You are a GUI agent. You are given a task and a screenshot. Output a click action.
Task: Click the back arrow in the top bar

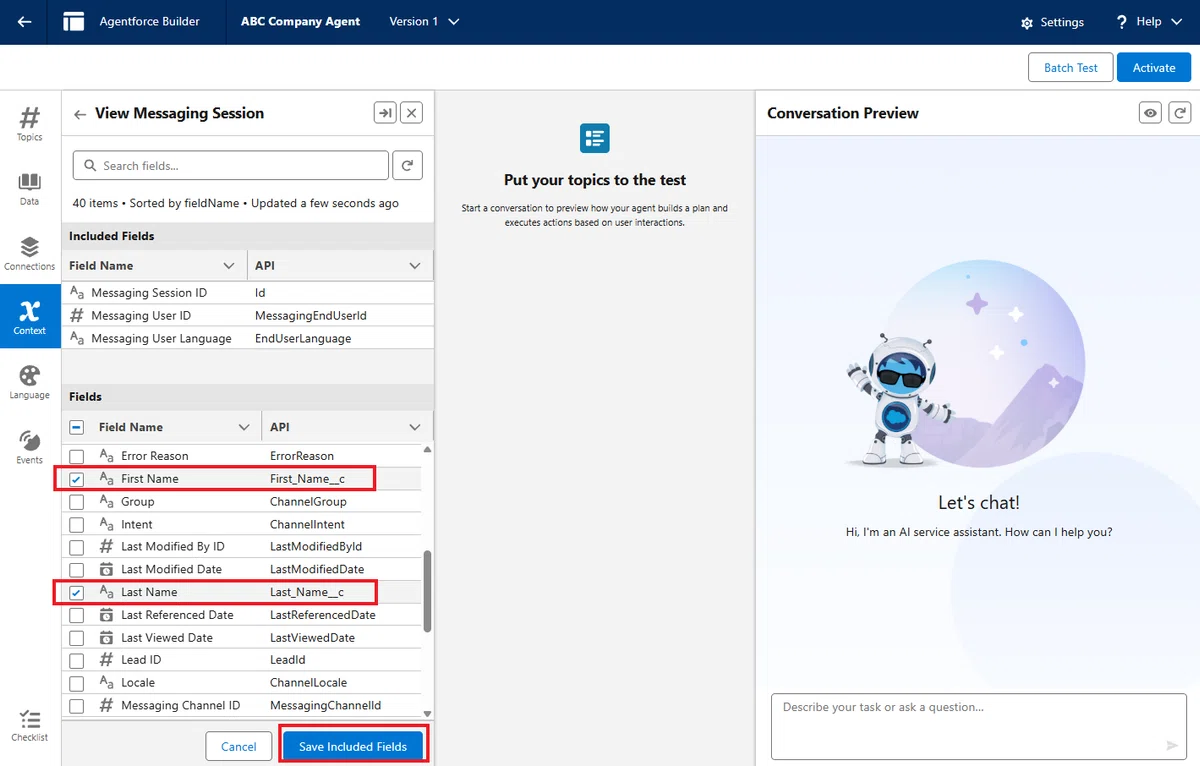point(25,22)
